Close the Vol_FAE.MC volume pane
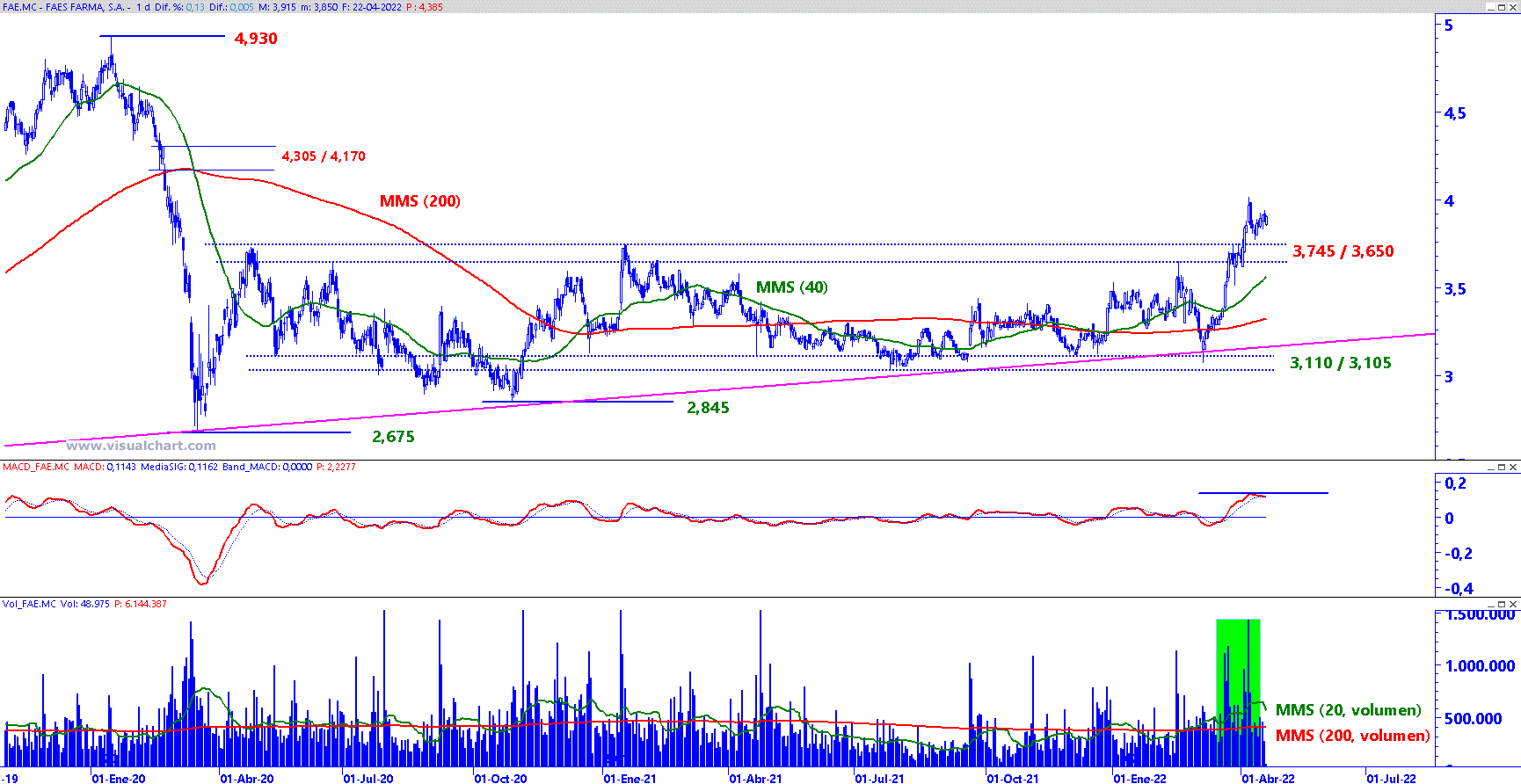 (x=1513, y=605)
